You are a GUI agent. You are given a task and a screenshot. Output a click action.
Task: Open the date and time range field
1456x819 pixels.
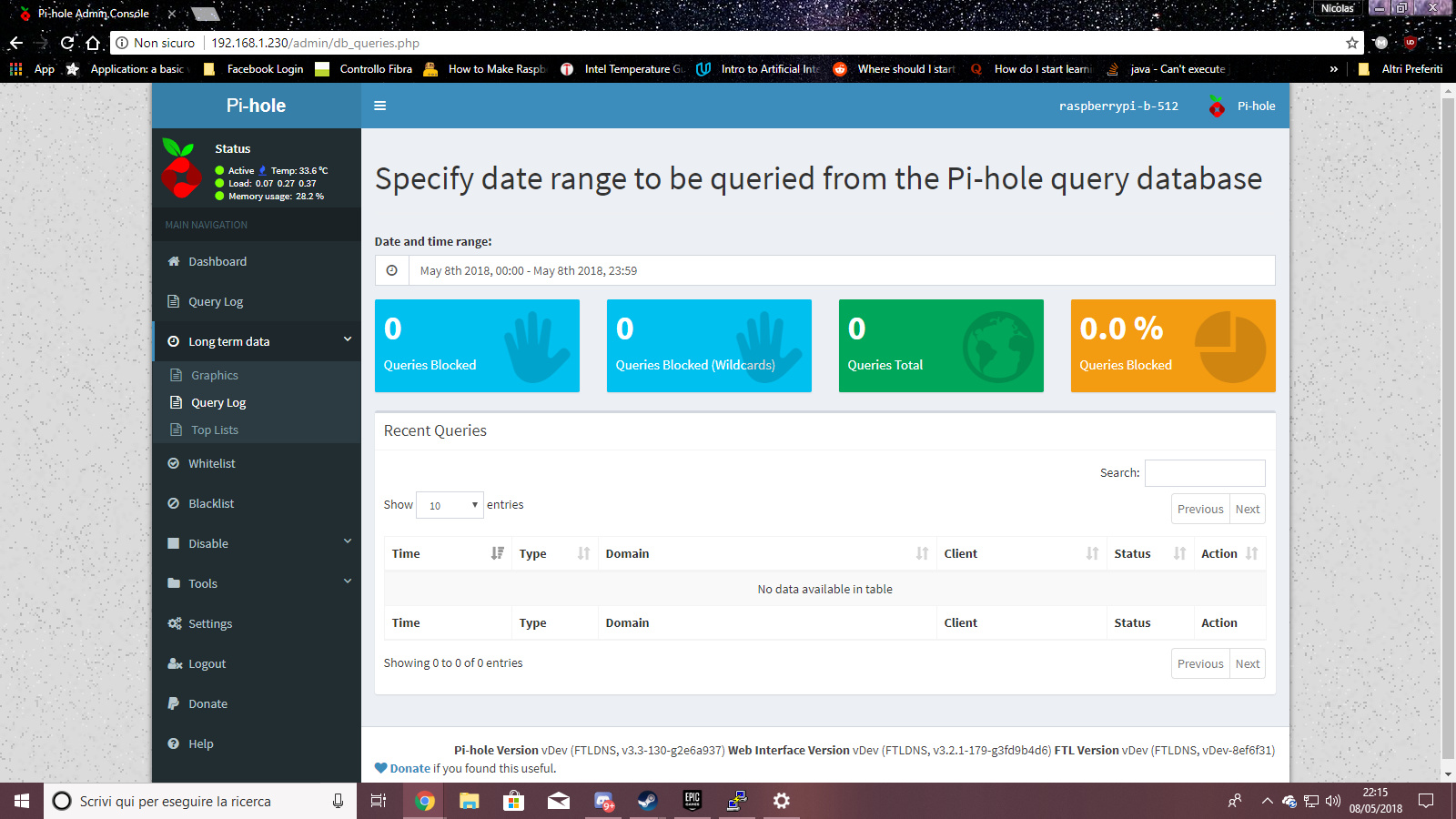pos(841,270)
